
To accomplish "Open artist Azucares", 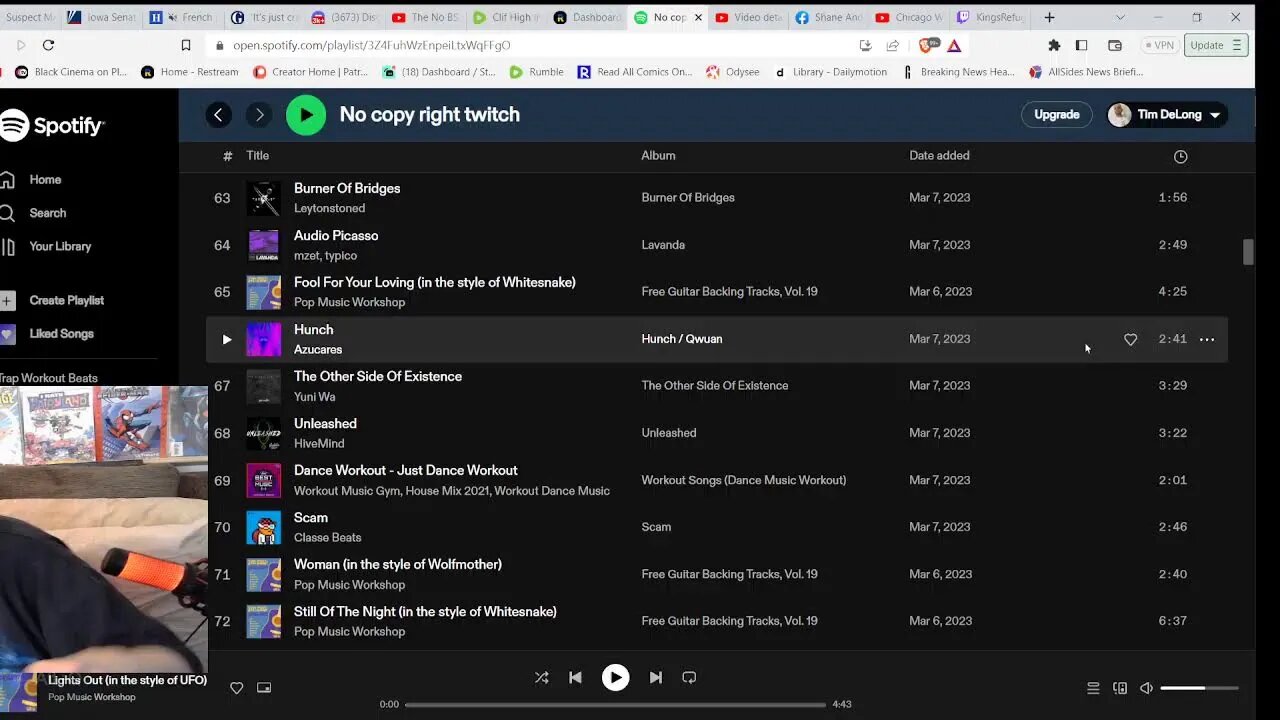I will [318, 350].
